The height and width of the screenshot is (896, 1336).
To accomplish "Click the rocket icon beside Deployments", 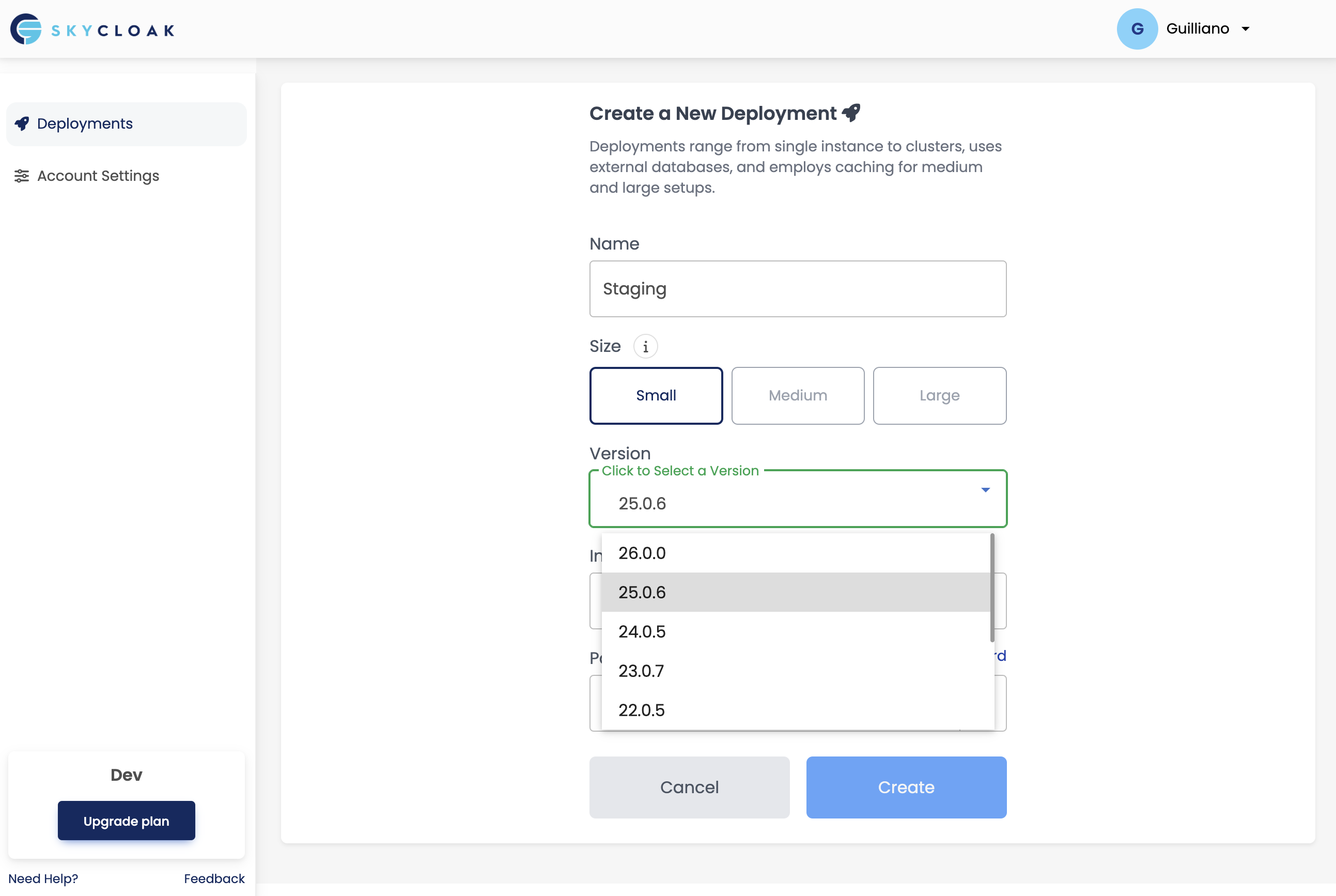I will pyautogui.click(x=22, y=124).
